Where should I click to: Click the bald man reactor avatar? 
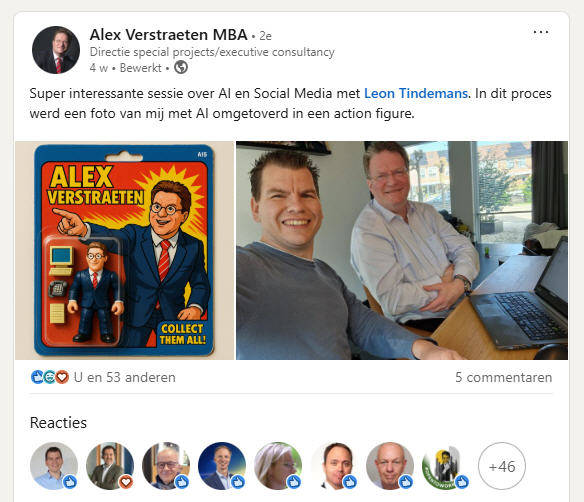[390, 466]
